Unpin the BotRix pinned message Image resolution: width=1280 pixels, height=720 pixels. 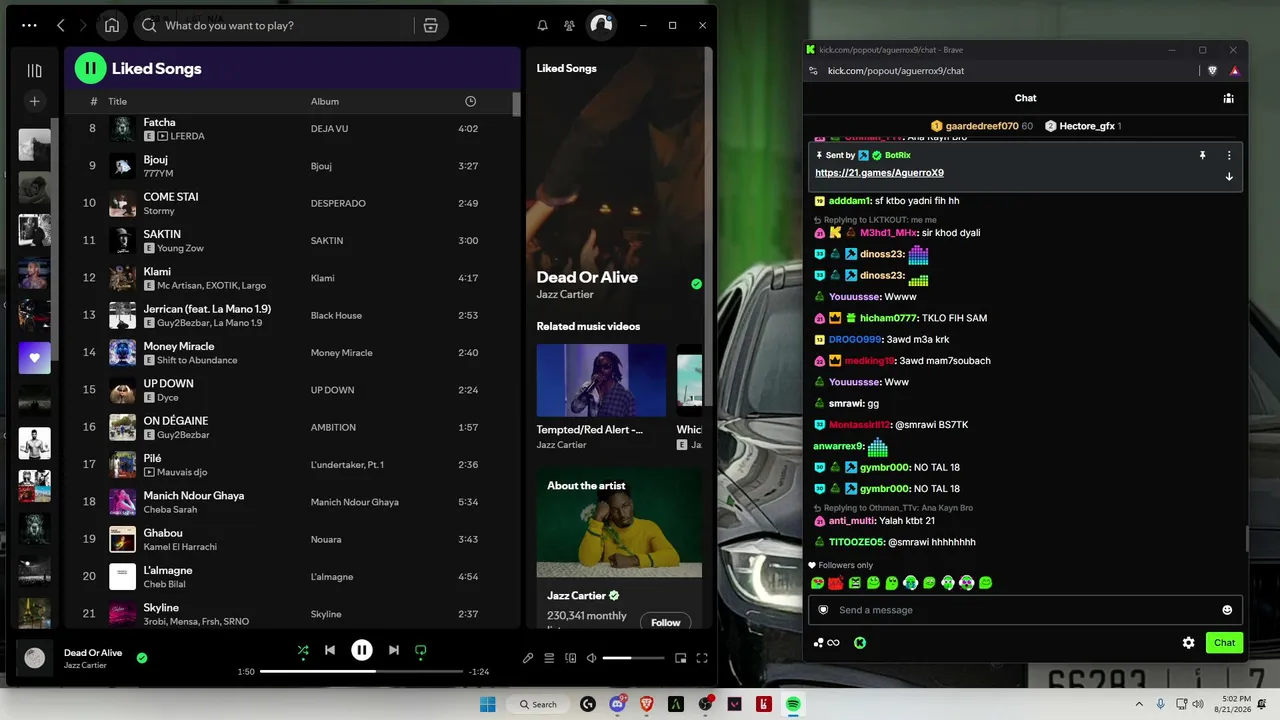coord(1203,156)
